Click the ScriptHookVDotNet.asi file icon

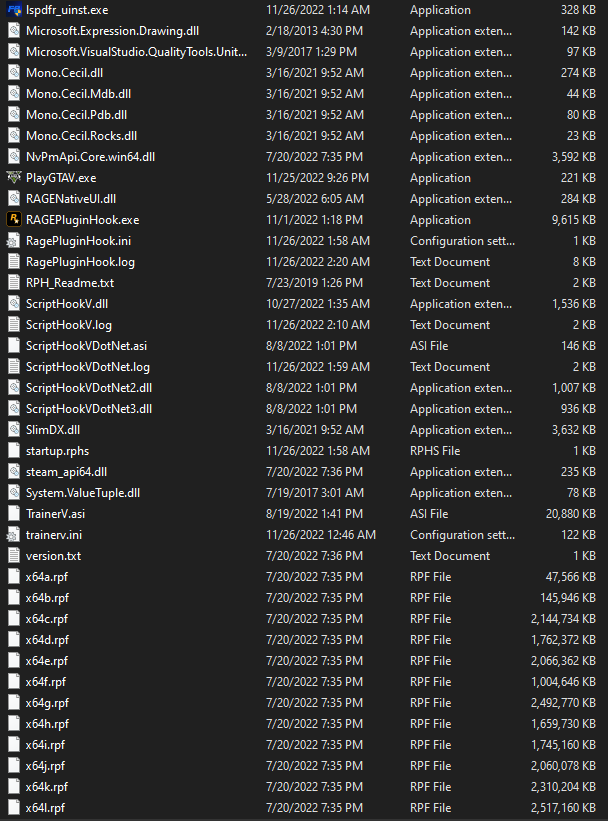[14, 346]
